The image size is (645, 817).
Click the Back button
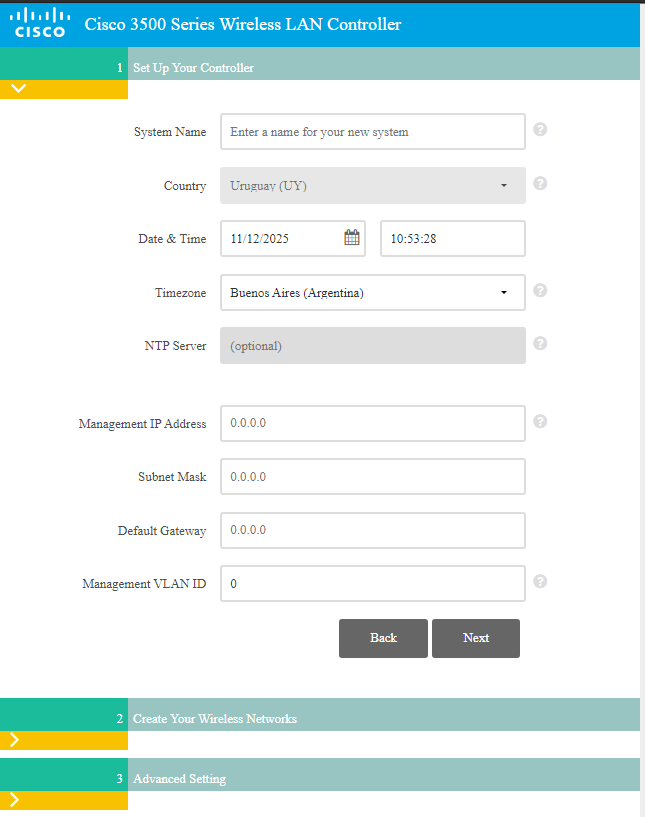(383, 638)
